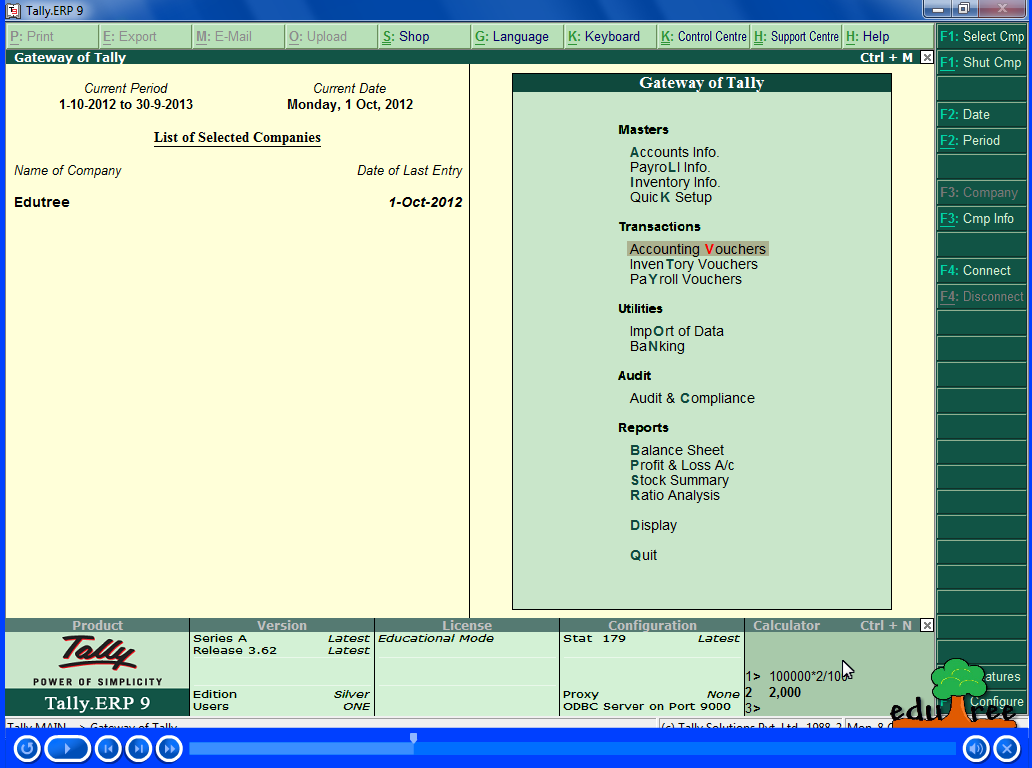The height and width of the screenshot is (768, 1032).
Task: Open the Control Centre button
Action: [704, 37]
